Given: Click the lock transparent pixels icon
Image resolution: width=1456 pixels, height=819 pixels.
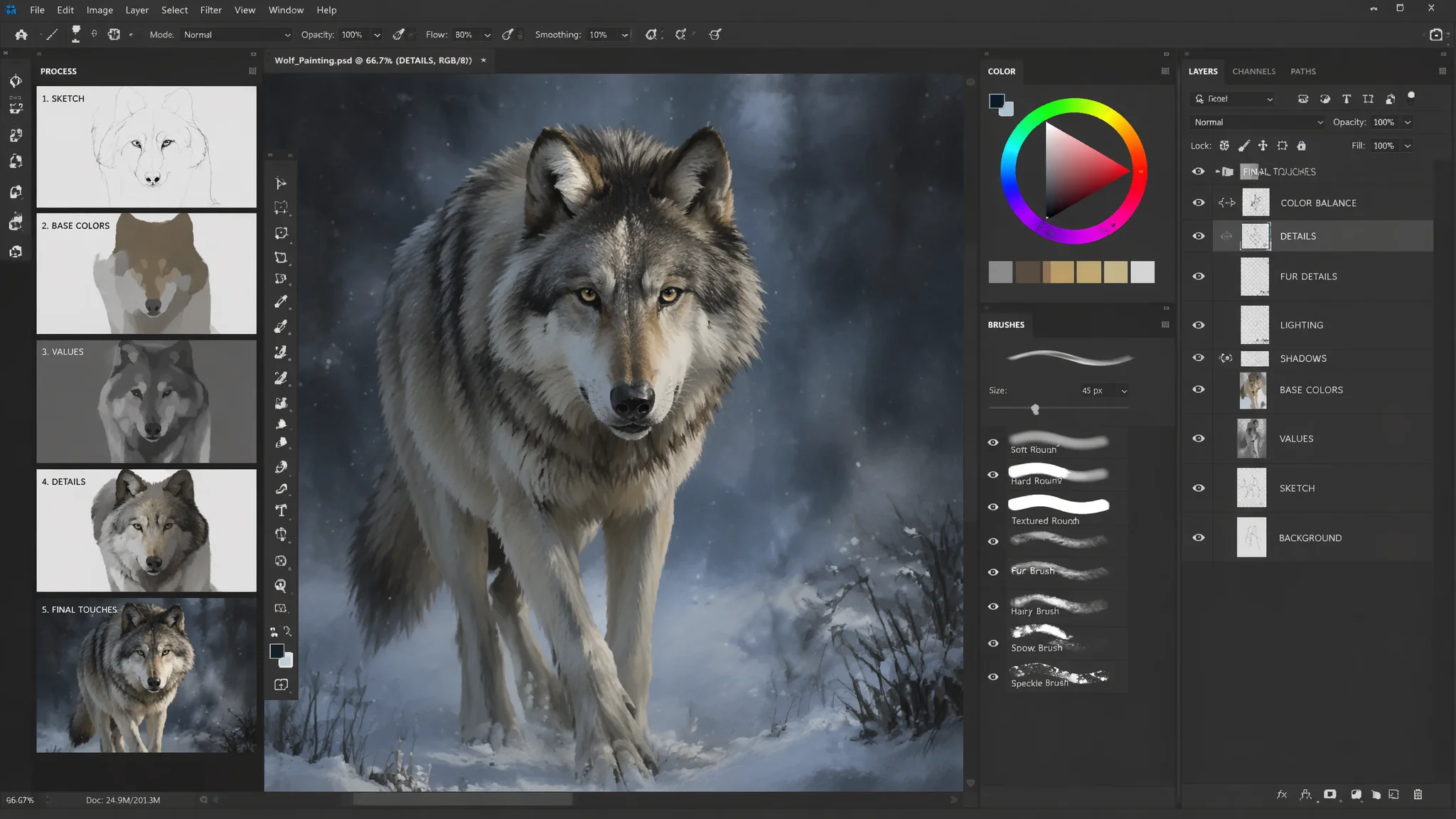Looking at the screenshot, I should [1224, 146].
